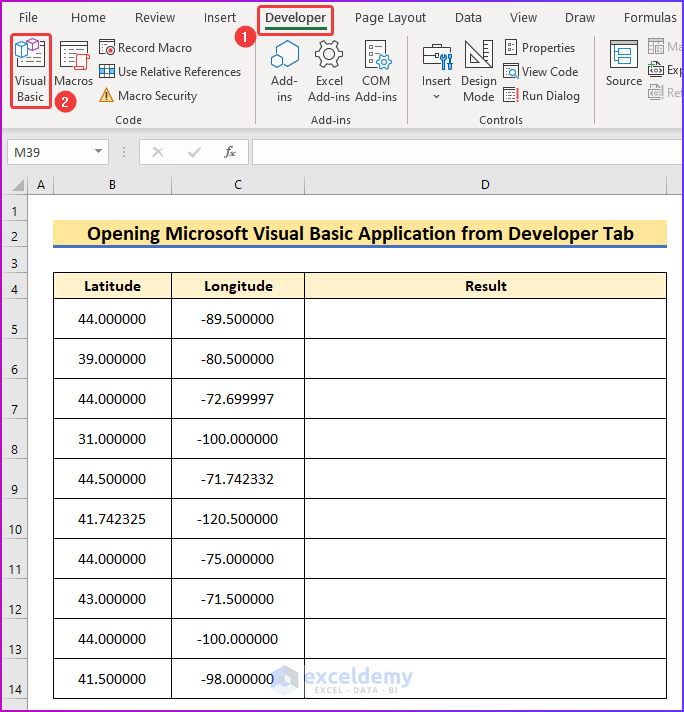Open the Visual Basic editor
The width and height of the screenshot is (684, 712).
coord(30,71)
